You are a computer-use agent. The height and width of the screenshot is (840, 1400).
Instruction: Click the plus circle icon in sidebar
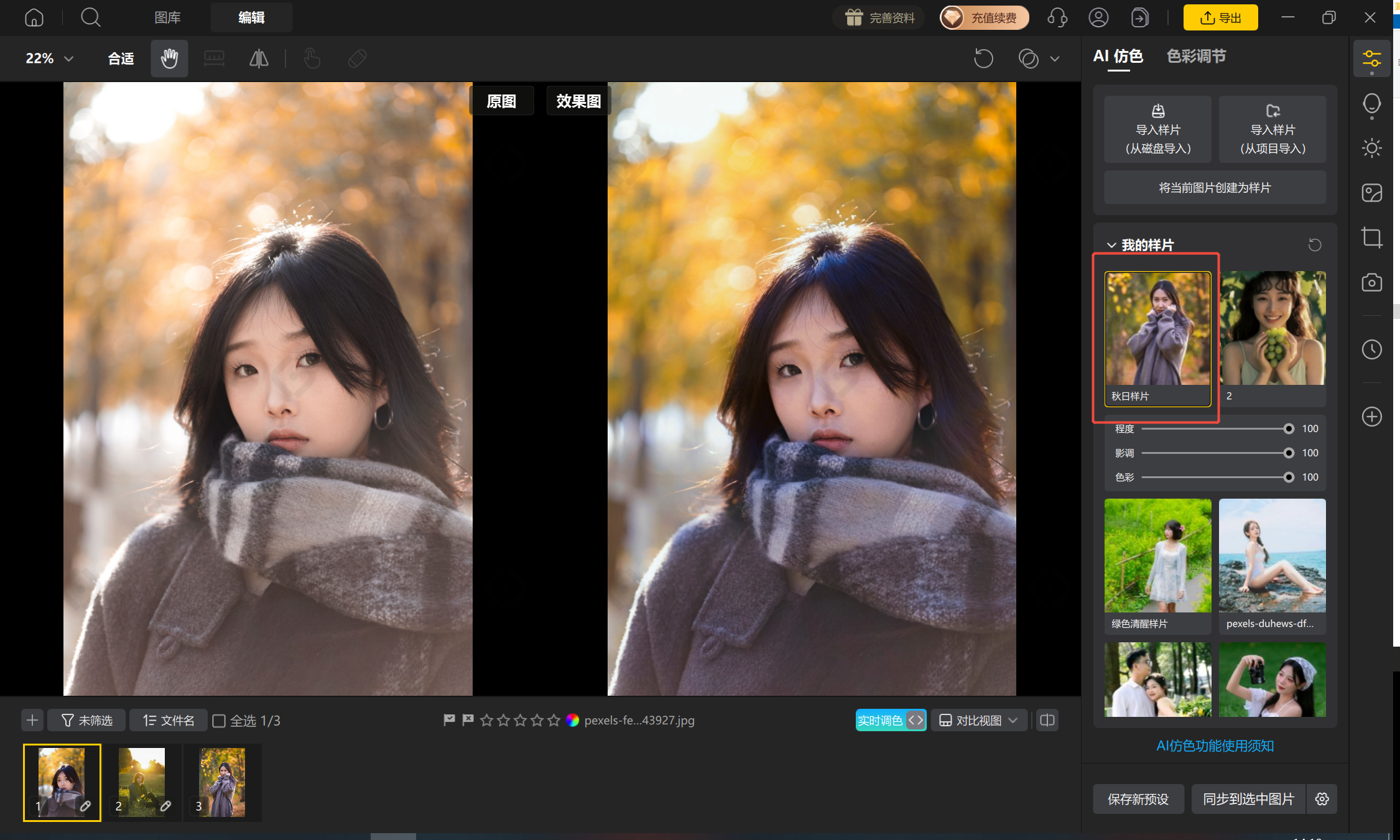1371,417
